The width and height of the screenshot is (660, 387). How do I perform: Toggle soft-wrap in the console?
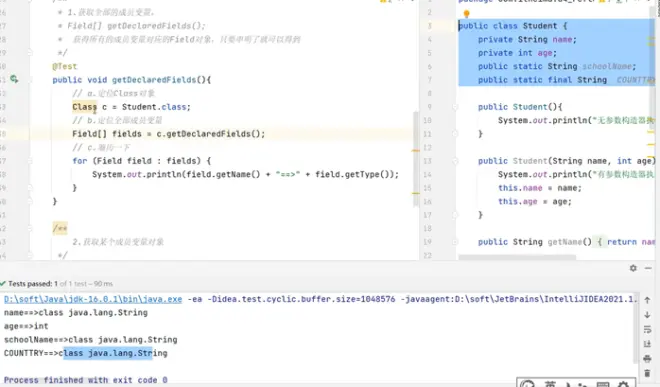[x=647, y=330]
